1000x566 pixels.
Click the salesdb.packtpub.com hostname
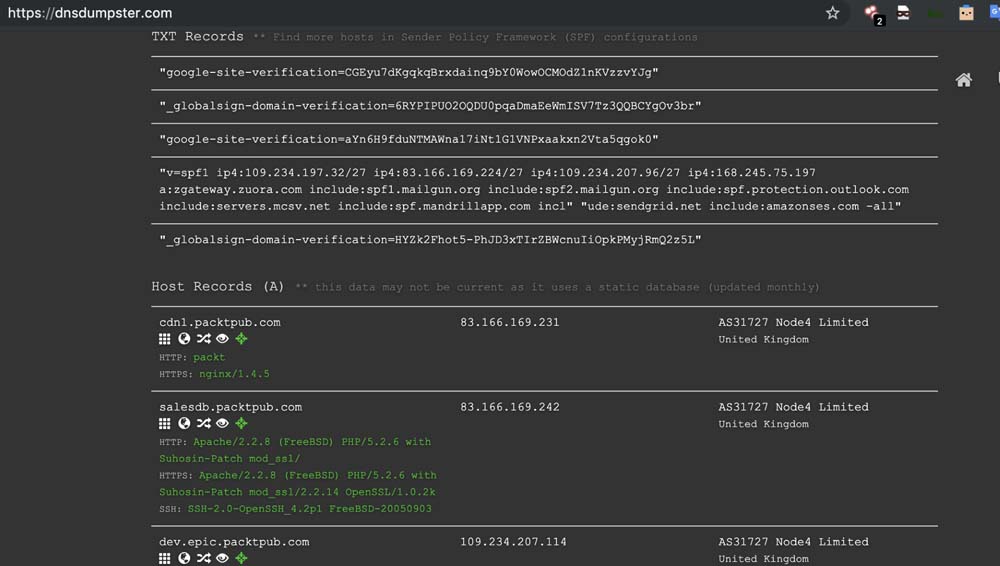coord(230,407)
